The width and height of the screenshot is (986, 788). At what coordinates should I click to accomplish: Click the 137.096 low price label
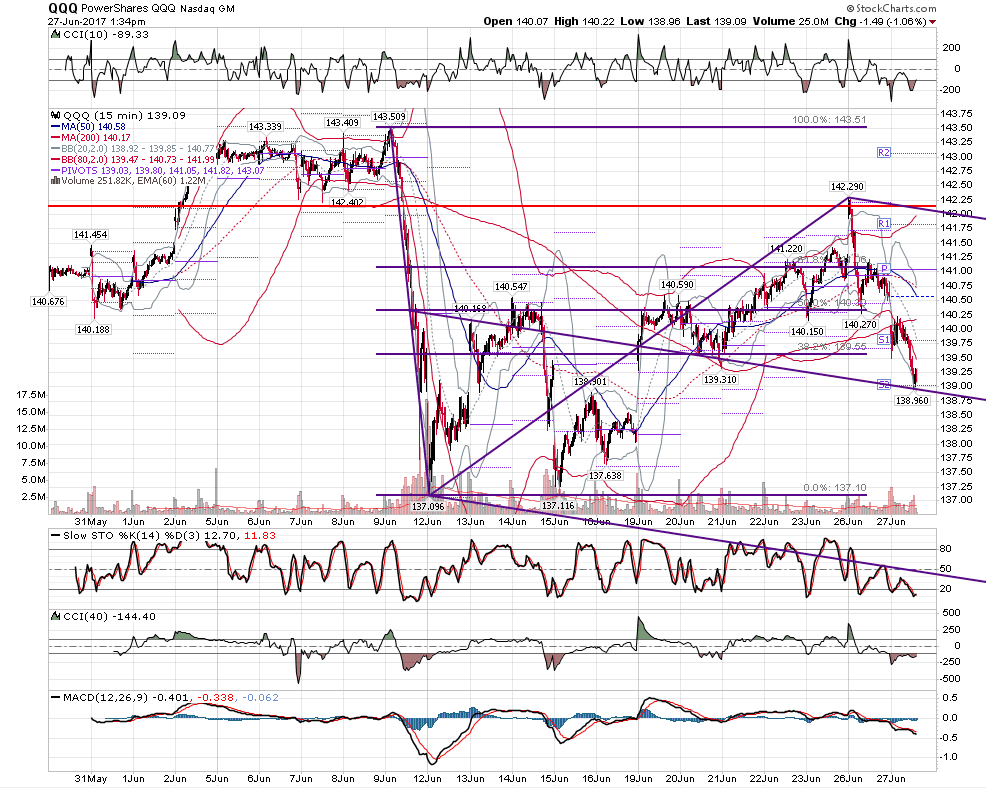428,506
